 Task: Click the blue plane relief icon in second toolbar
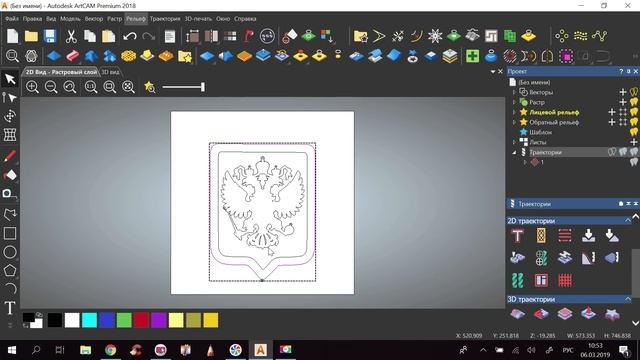(53, 56)
